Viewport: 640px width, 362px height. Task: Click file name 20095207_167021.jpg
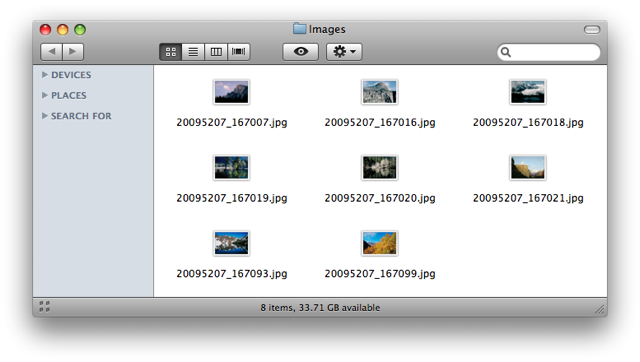pos(528,198)
